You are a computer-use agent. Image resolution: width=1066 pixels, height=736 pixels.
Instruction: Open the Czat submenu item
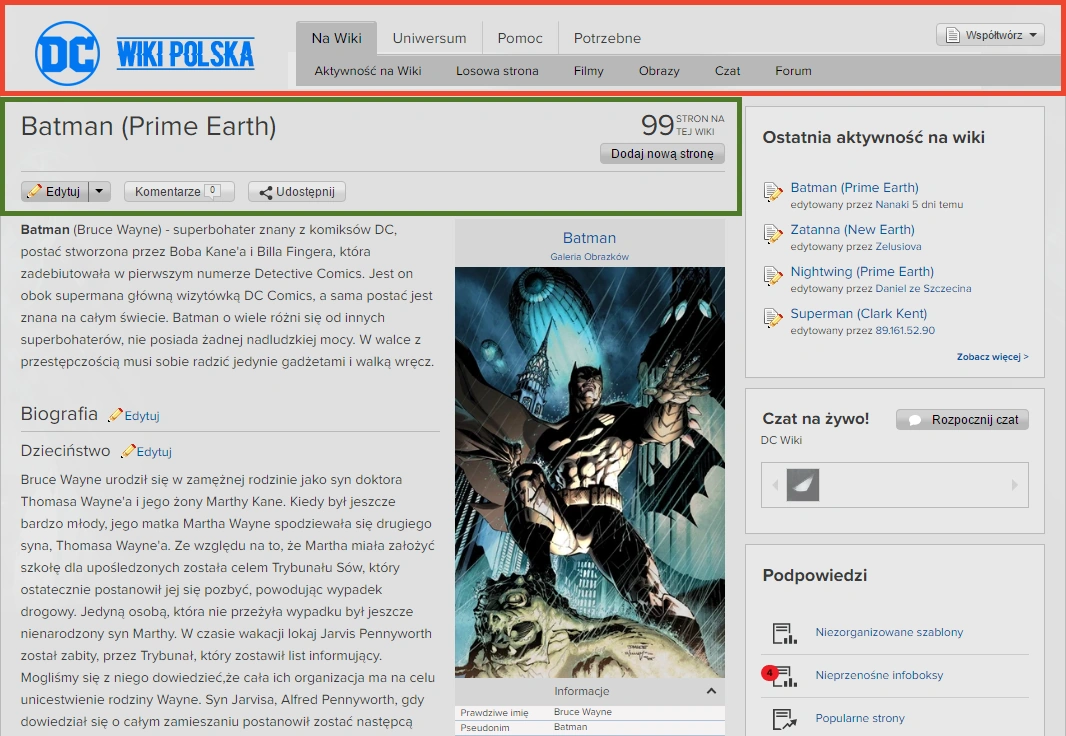(727, 71)
